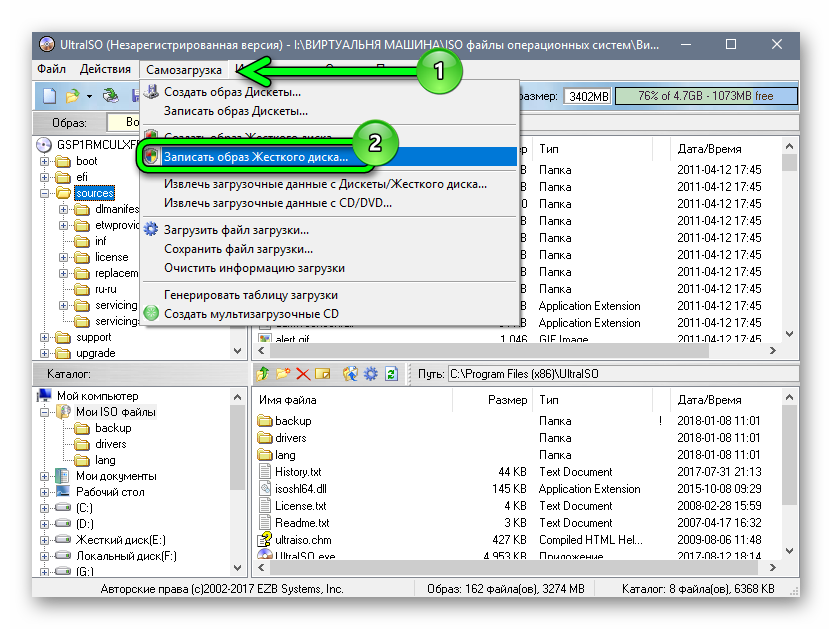Click the Up folder icon in local toolbar

pos(263,374)
